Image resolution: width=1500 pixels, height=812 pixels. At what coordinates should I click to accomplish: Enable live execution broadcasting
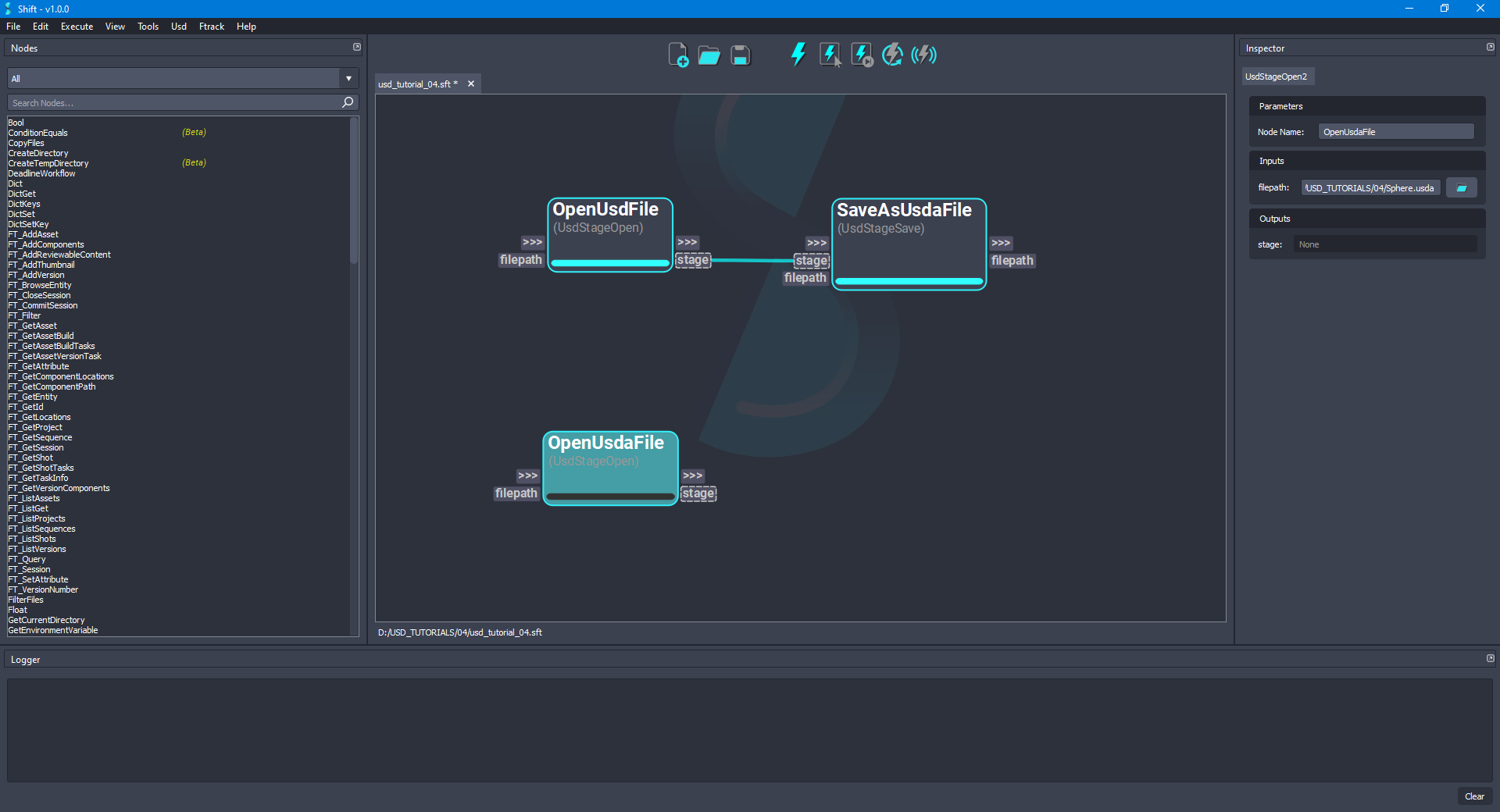pos(925,55)
